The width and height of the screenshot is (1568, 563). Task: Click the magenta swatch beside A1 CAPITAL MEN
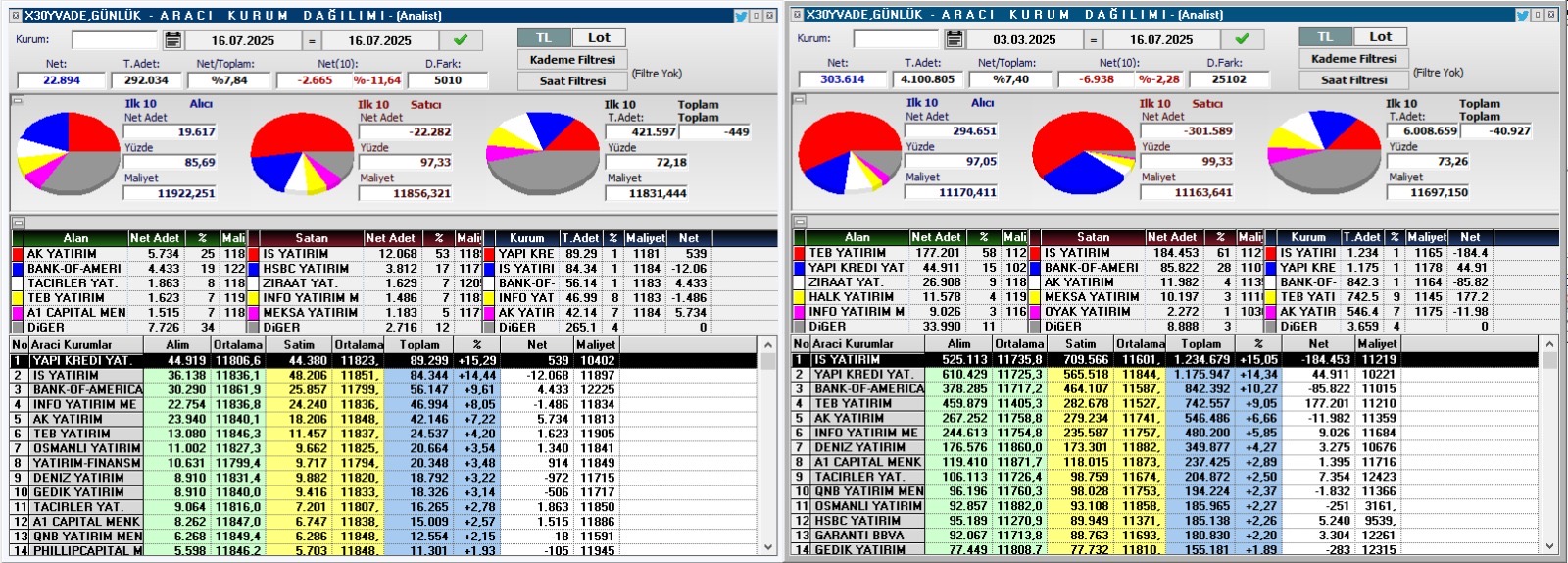click(18, 313)
